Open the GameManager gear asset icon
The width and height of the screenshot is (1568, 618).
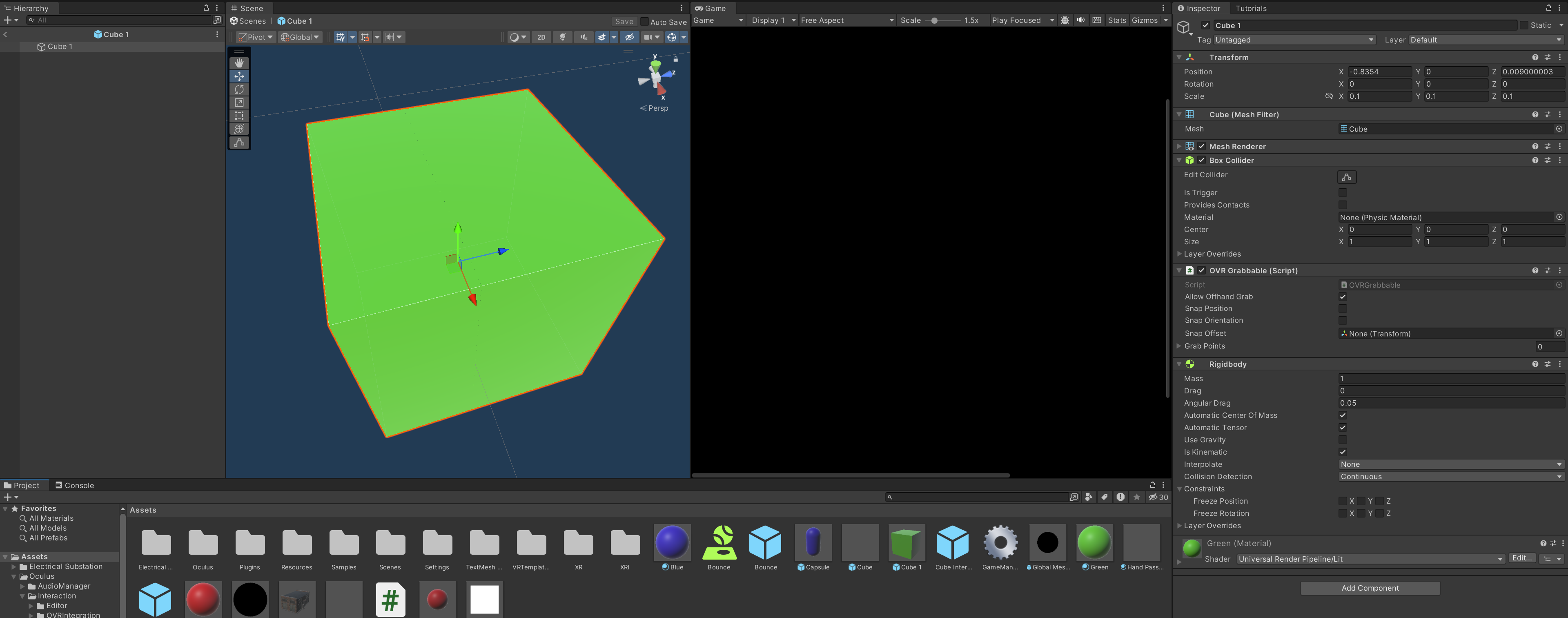pyautogui.click(x=1000, y=542)
